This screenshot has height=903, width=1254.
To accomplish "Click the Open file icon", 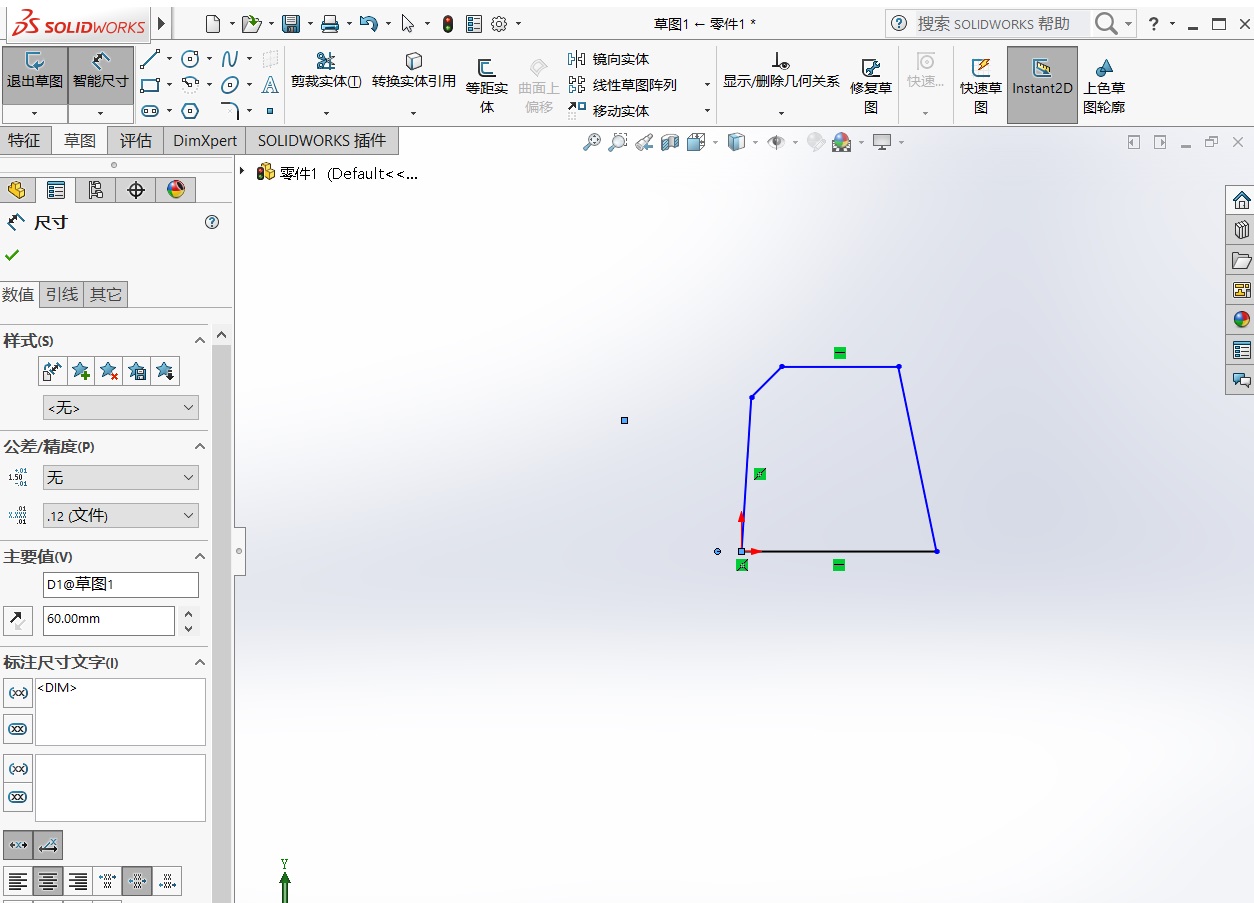I will click(251, 23).
